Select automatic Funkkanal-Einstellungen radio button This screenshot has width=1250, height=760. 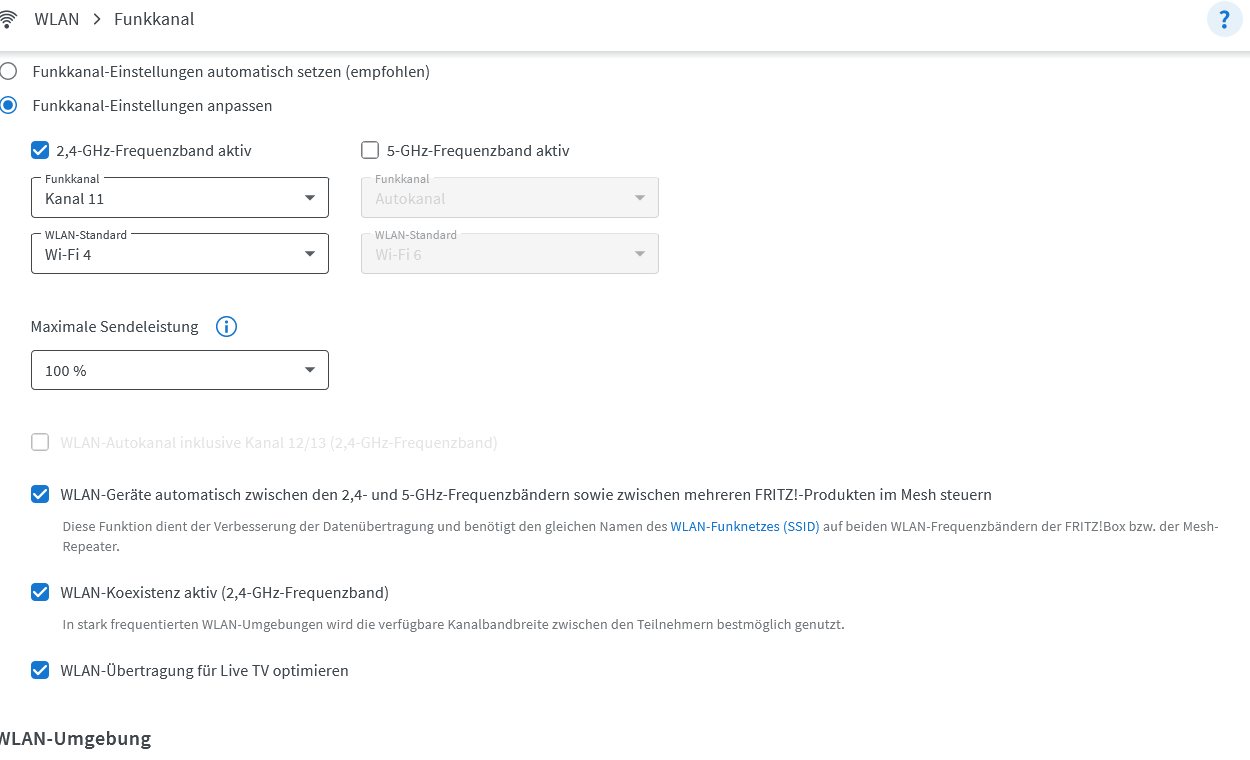pos(8,72)
